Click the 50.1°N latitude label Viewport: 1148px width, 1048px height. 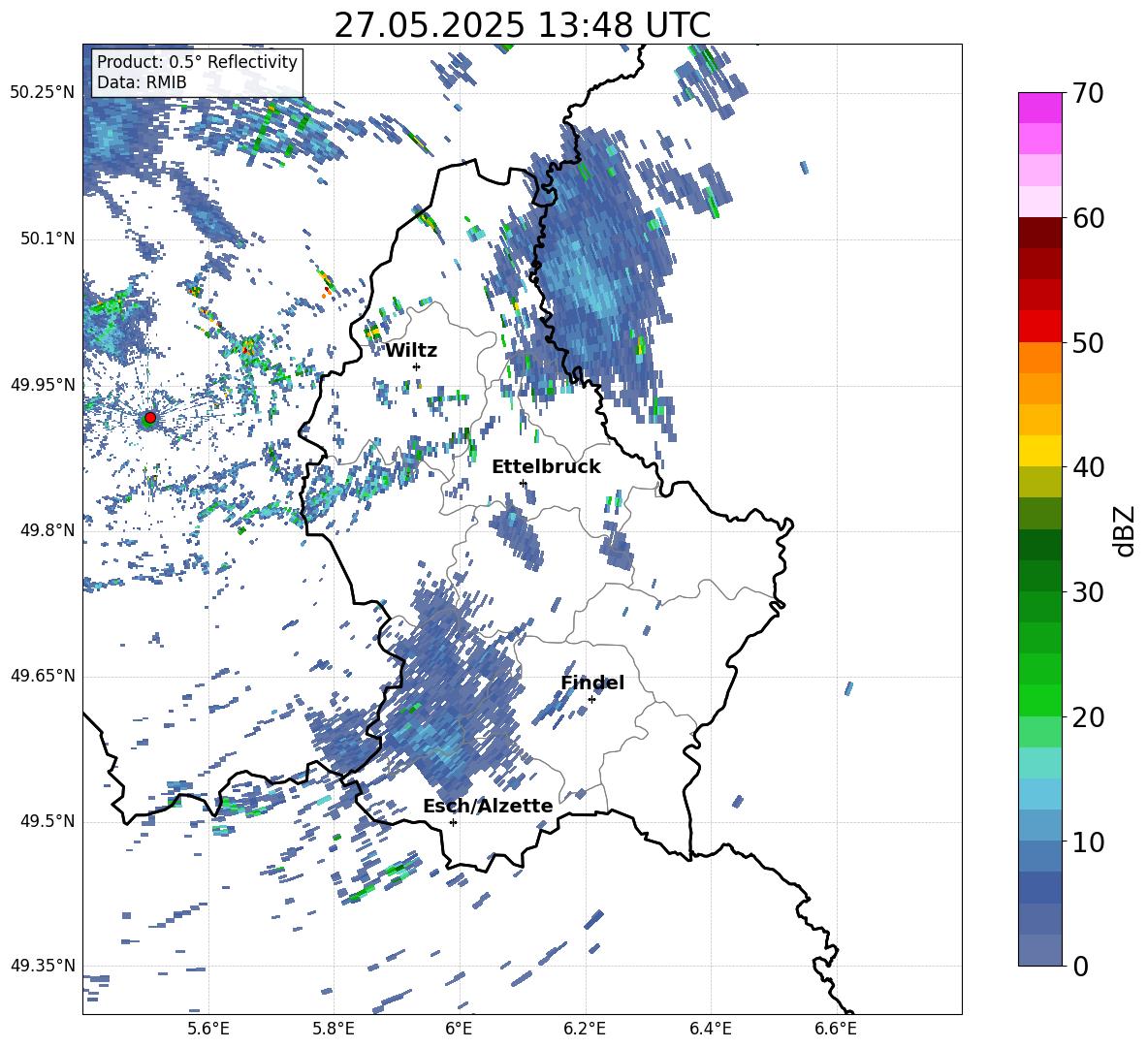(48, 239)
